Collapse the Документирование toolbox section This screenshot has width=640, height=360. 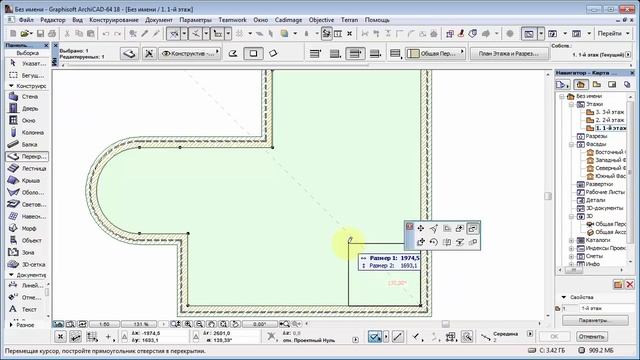(x=11, y=275)
